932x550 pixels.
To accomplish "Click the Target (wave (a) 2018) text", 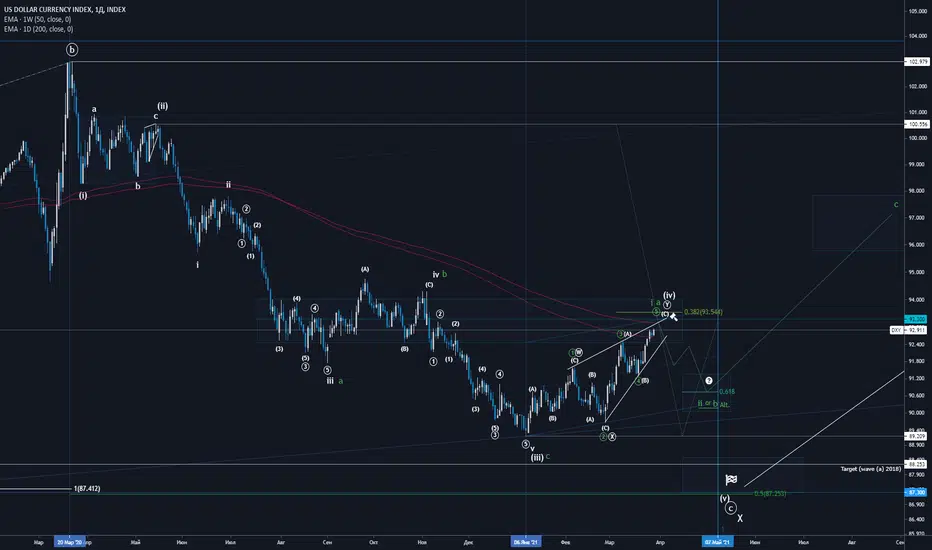I will 871,469.
